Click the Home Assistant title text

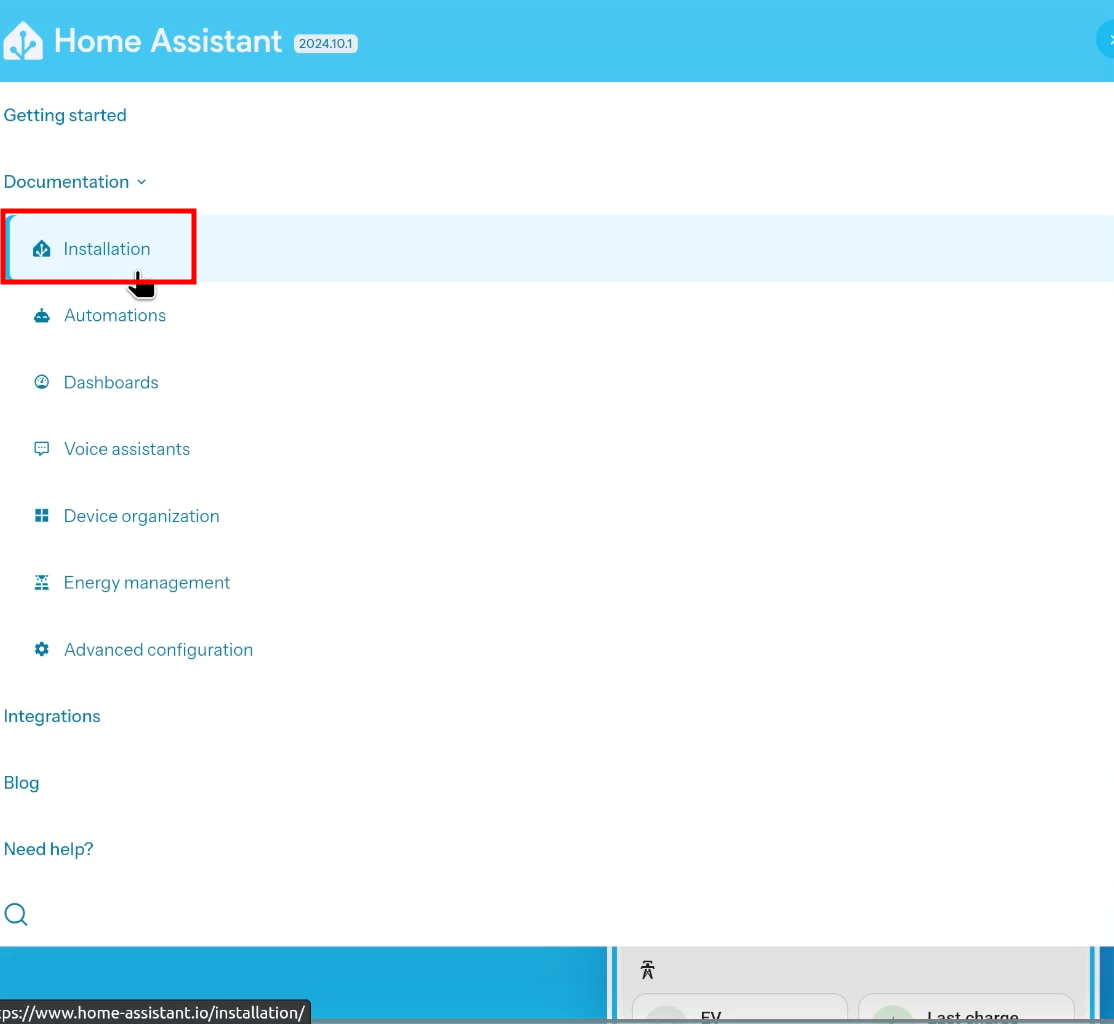click(x=168, y=41)
